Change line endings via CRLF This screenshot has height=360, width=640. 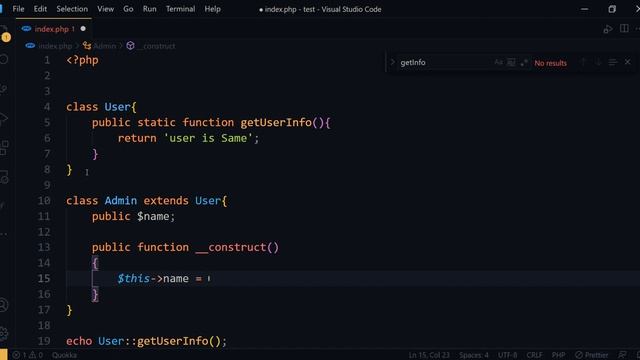click(534, 355)
